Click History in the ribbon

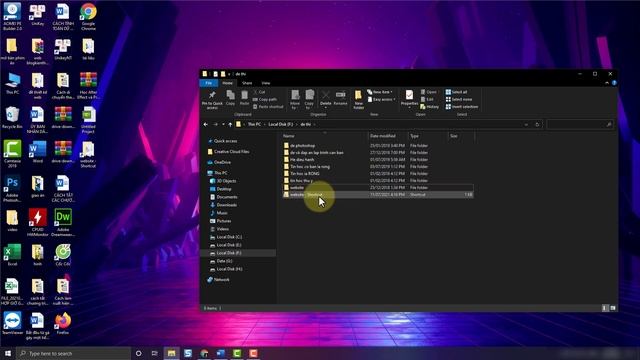pyautogui.click(x=429, y=107)
